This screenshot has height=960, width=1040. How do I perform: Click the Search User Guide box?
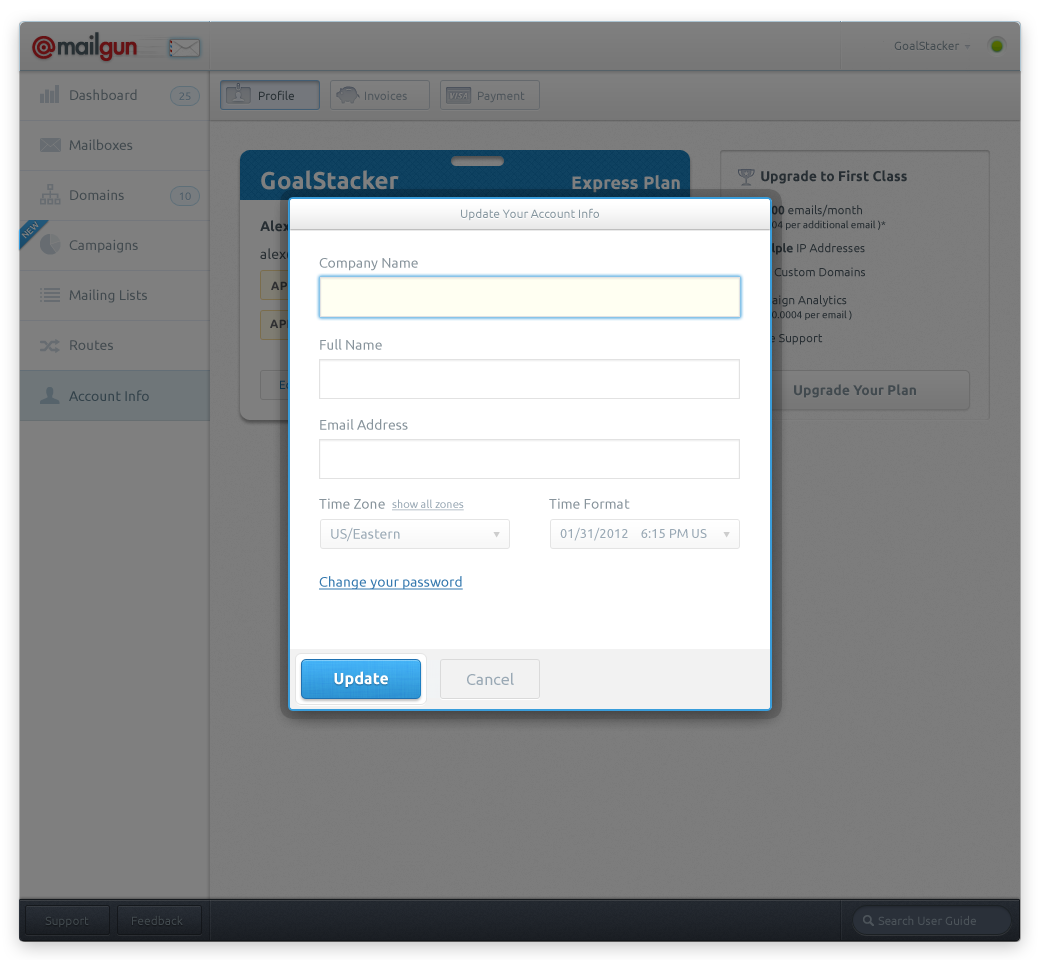(931, 920)
